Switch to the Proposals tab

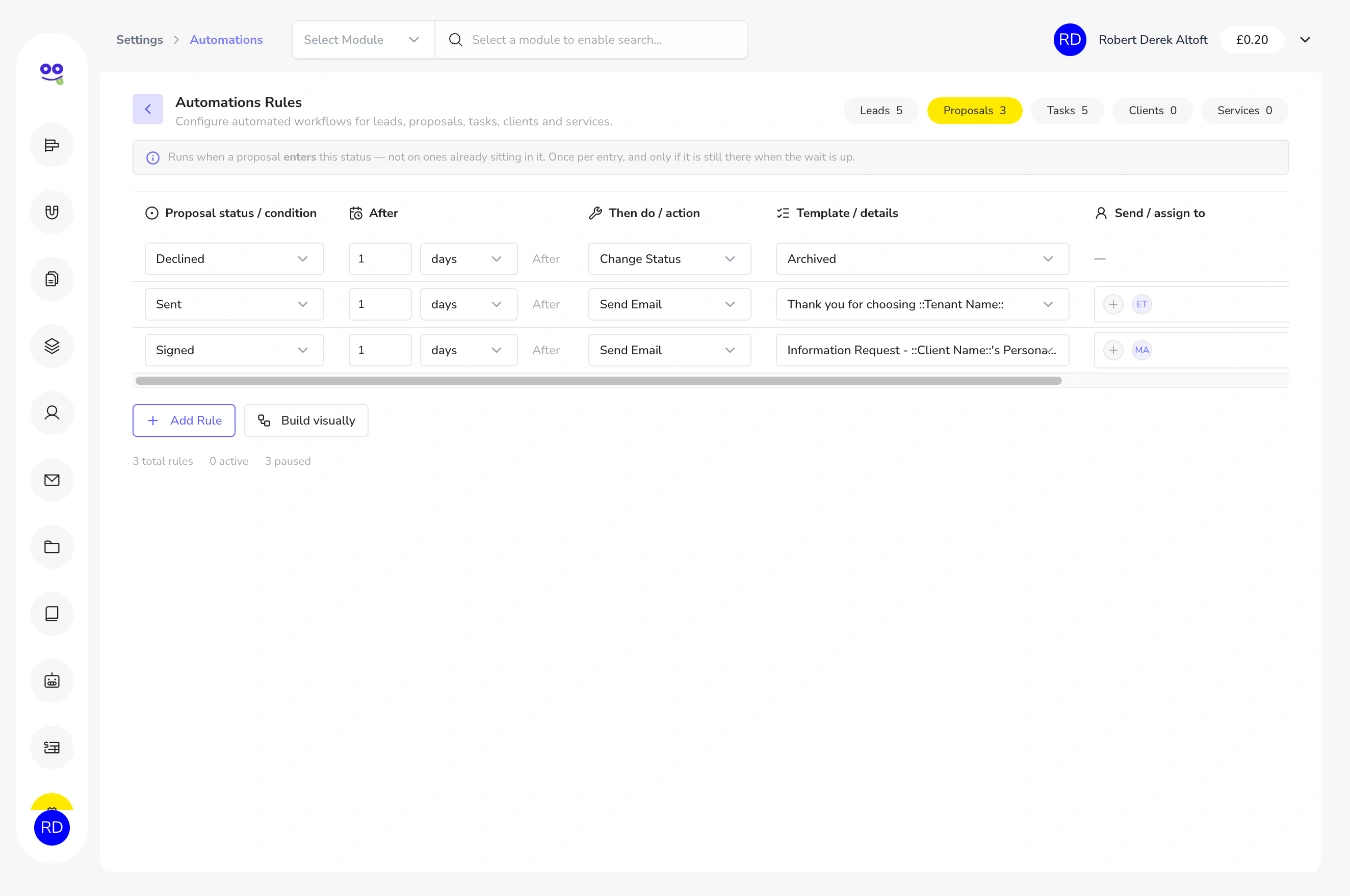[975, 110]
